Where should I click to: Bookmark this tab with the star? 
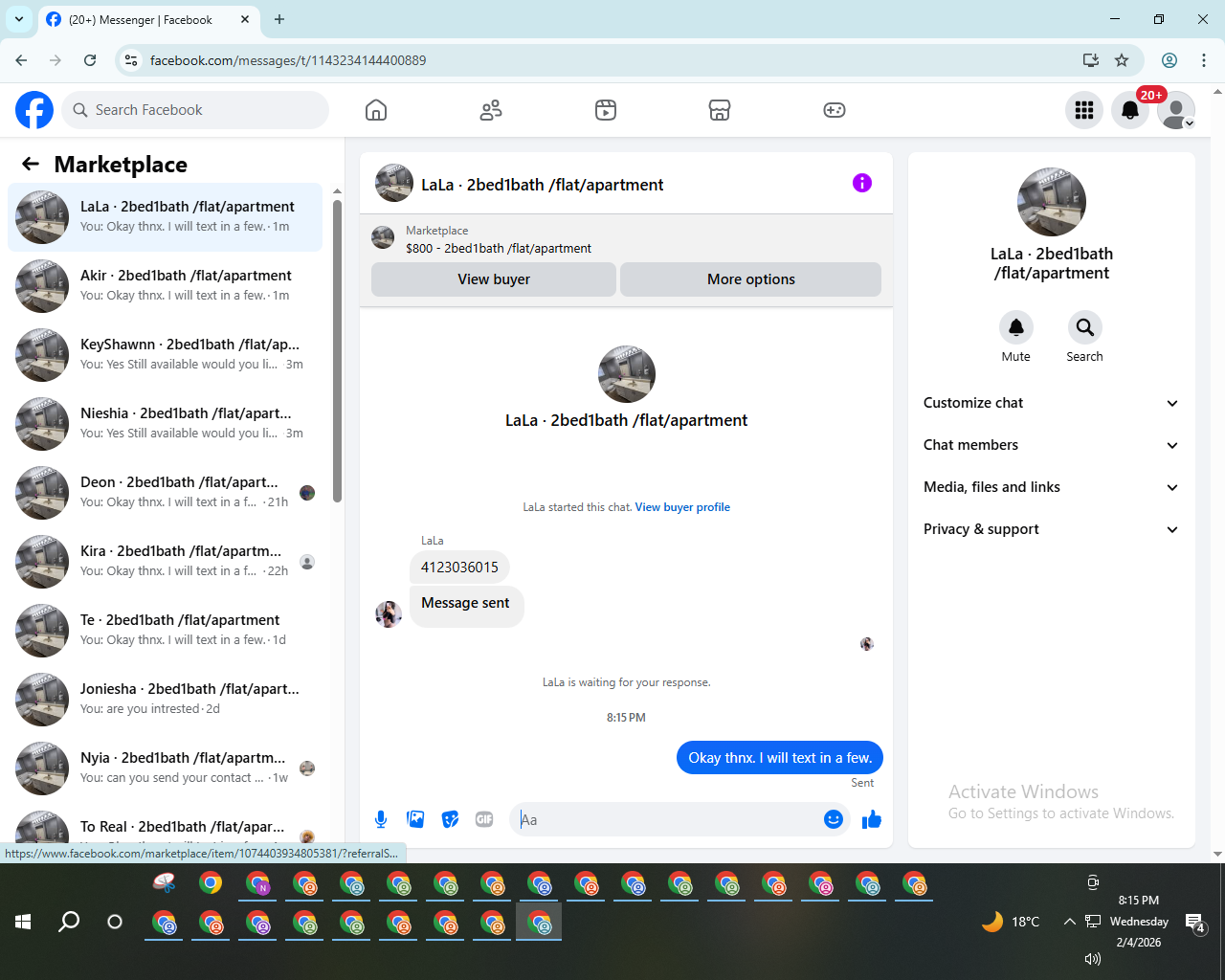[1122, 60]
